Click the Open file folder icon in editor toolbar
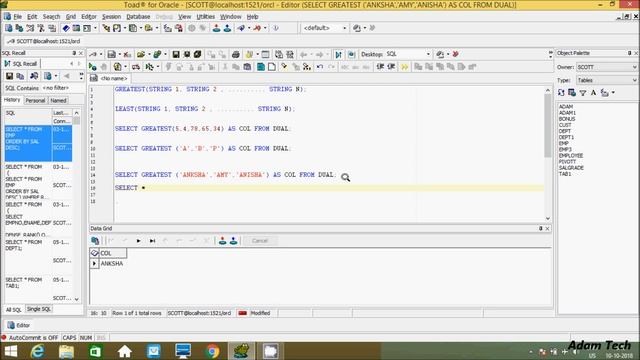This screenshot has height=360, width=640. (141, 54)
